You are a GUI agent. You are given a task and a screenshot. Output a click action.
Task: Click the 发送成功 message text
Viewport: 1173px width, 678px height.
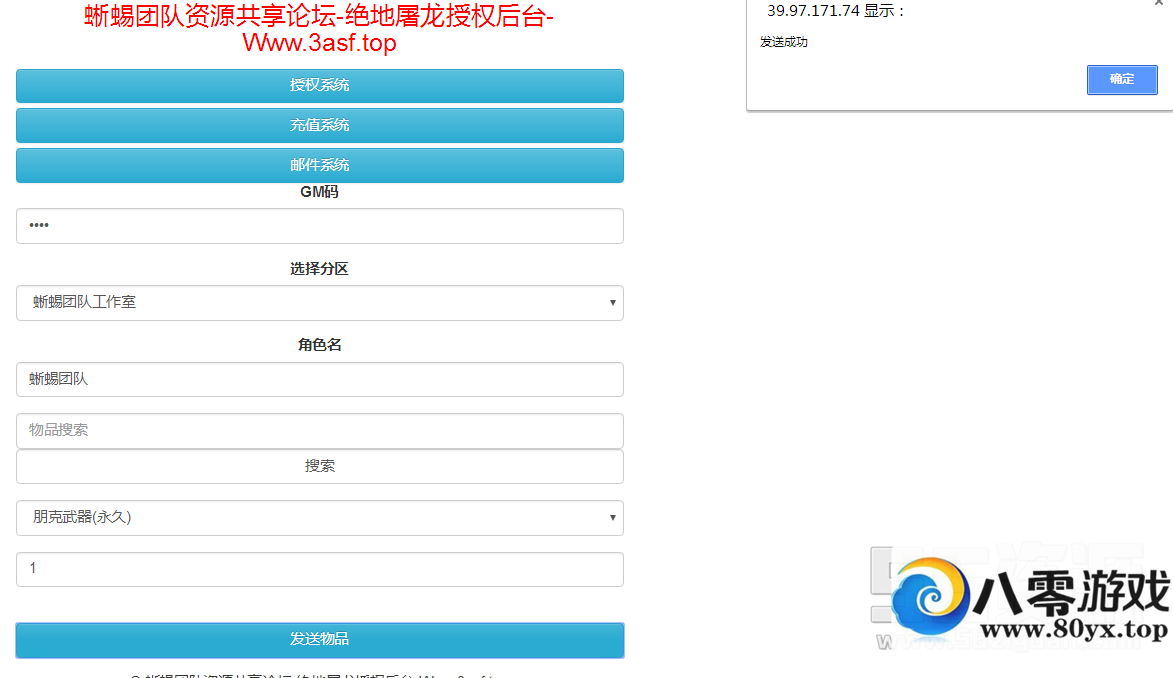pyautogui.click(x=783, y=43)
